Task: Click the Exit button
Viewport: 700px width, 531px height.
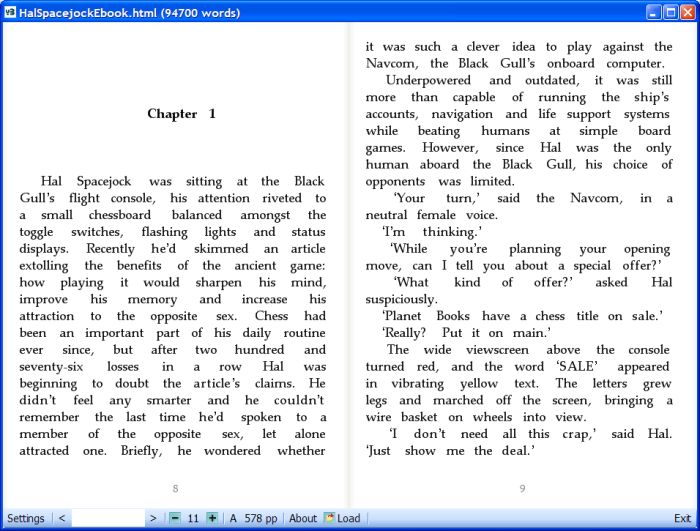Action: [682, 518]
